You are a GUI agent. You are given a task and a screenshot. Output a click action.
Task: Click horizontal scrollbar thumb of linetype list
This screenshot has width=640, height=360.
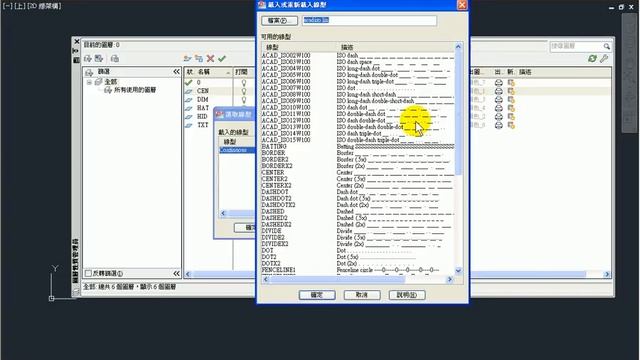pos(337,280)
